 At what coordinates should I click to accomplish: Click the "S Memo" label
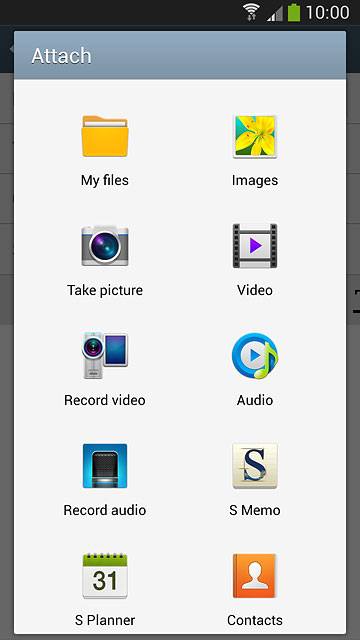click(x=255, y=510)
